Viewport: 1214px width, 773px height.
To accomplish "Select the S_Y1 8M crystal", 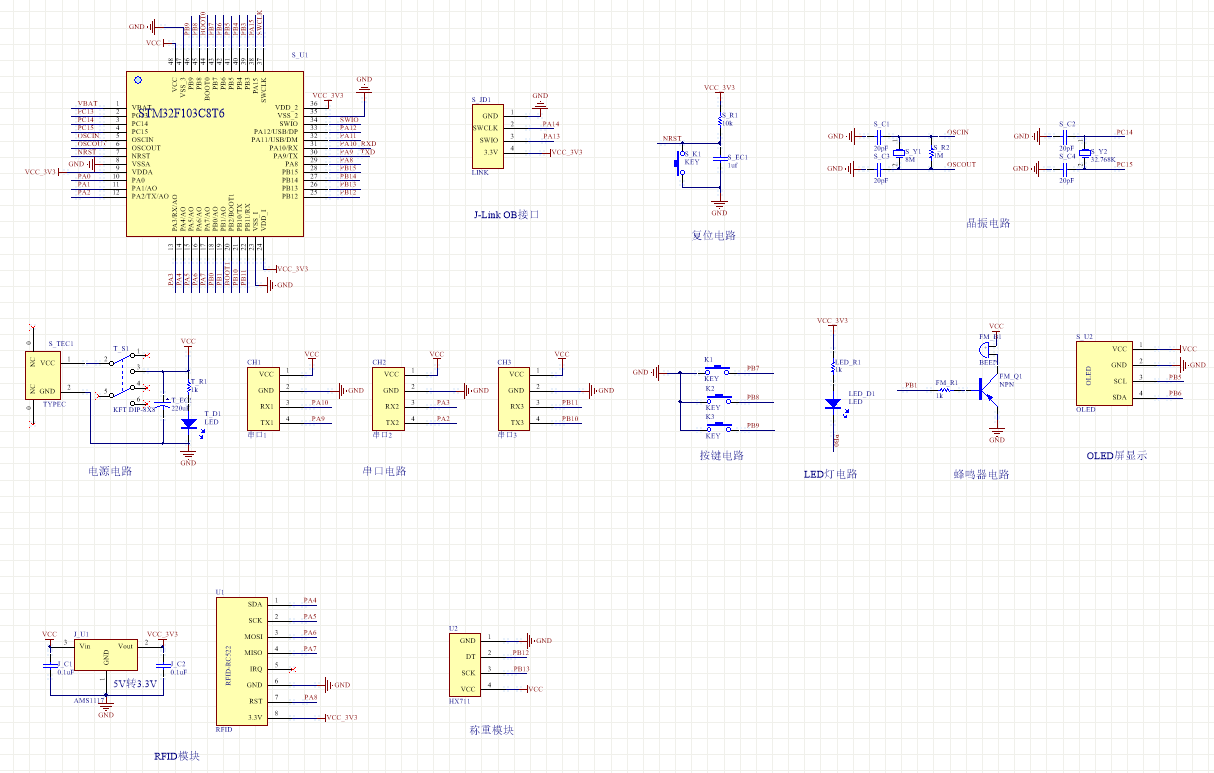I will [x=898, y=151].
